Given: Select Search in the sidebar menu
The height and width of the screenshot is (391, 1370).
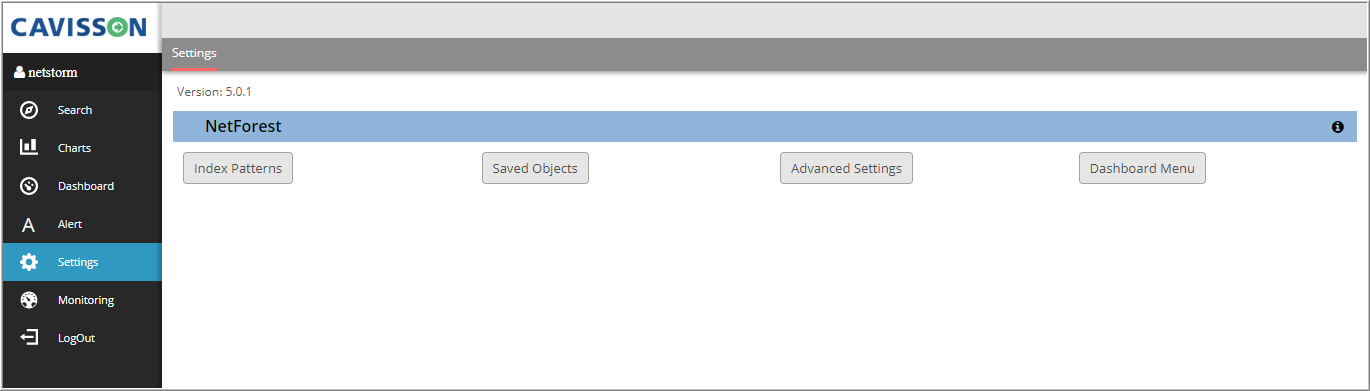Looking at the screenshot, I should pyautogui.click(x=75, y=110).
